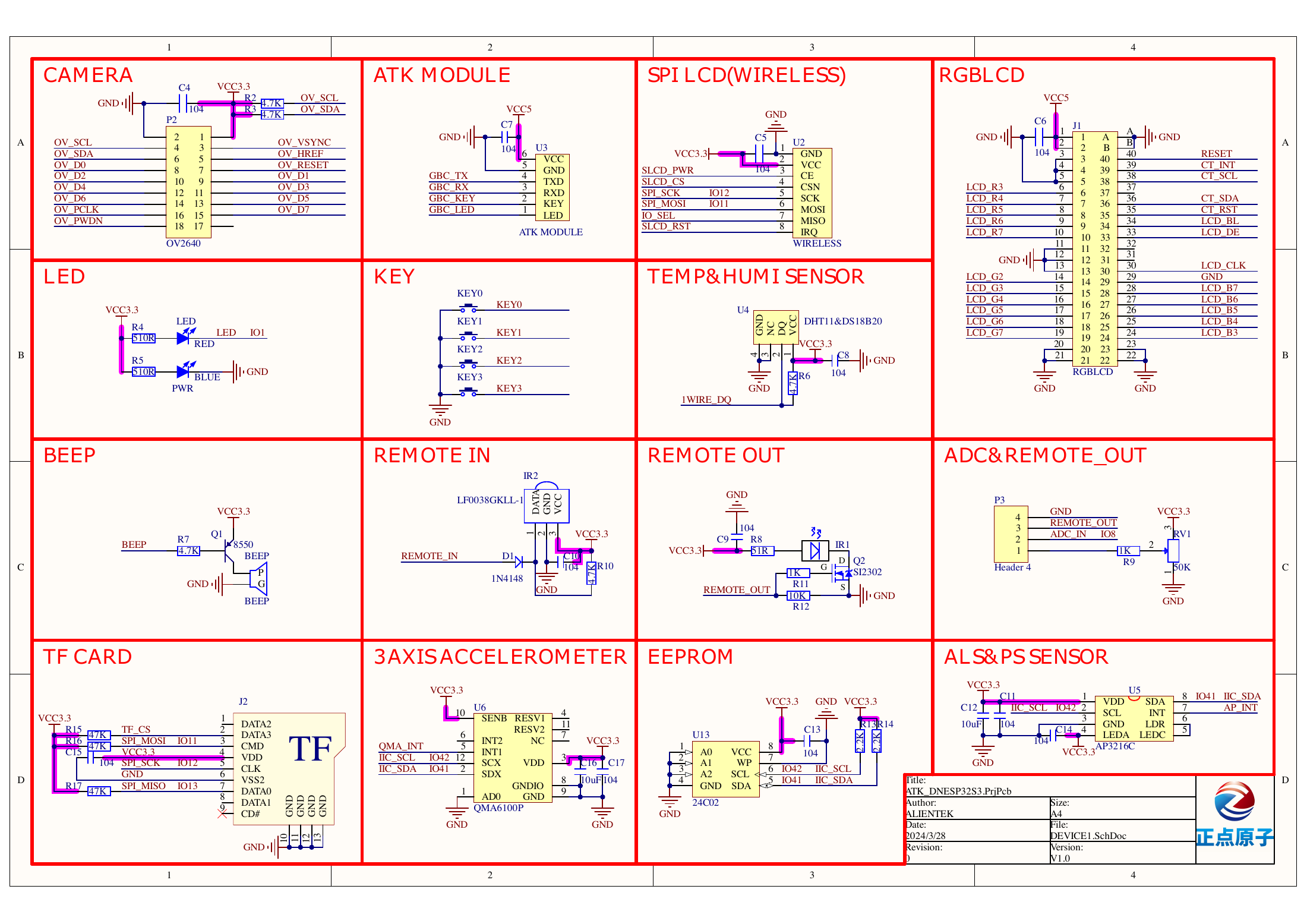
Task: Click the OV_VSYNC net label
Action: point(304,143)
